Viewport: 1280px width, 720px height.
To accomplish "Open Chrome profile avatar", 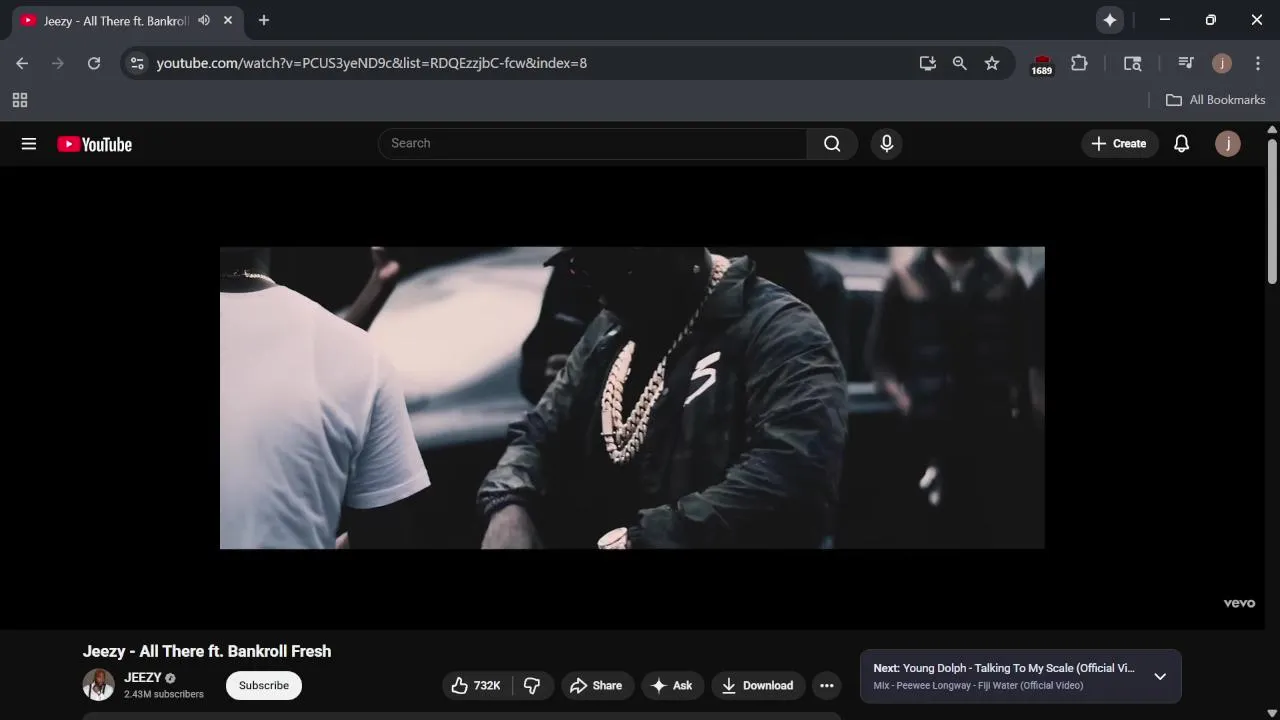I will click(x=1221, y=63).
